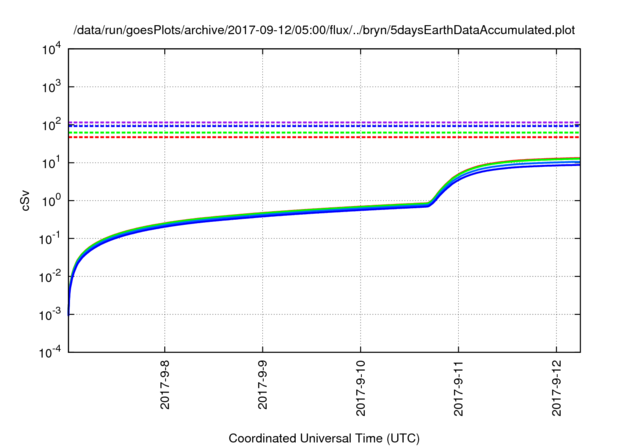Image resolution: width=640 pixels, height=448 pixels.
Task: Click the 10^-3 y-axis tick label
Action: [50, 315]
